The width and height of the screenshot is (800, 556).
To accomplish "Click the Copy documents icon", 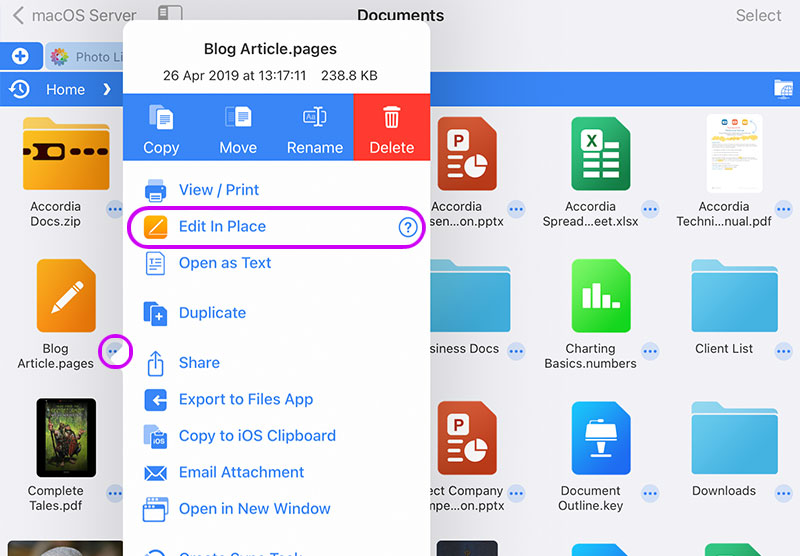I will (161, 117).
